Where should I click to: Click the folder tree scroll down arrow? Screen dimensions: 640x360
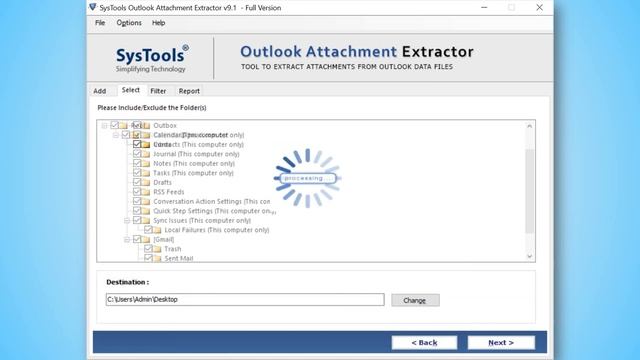529,256
